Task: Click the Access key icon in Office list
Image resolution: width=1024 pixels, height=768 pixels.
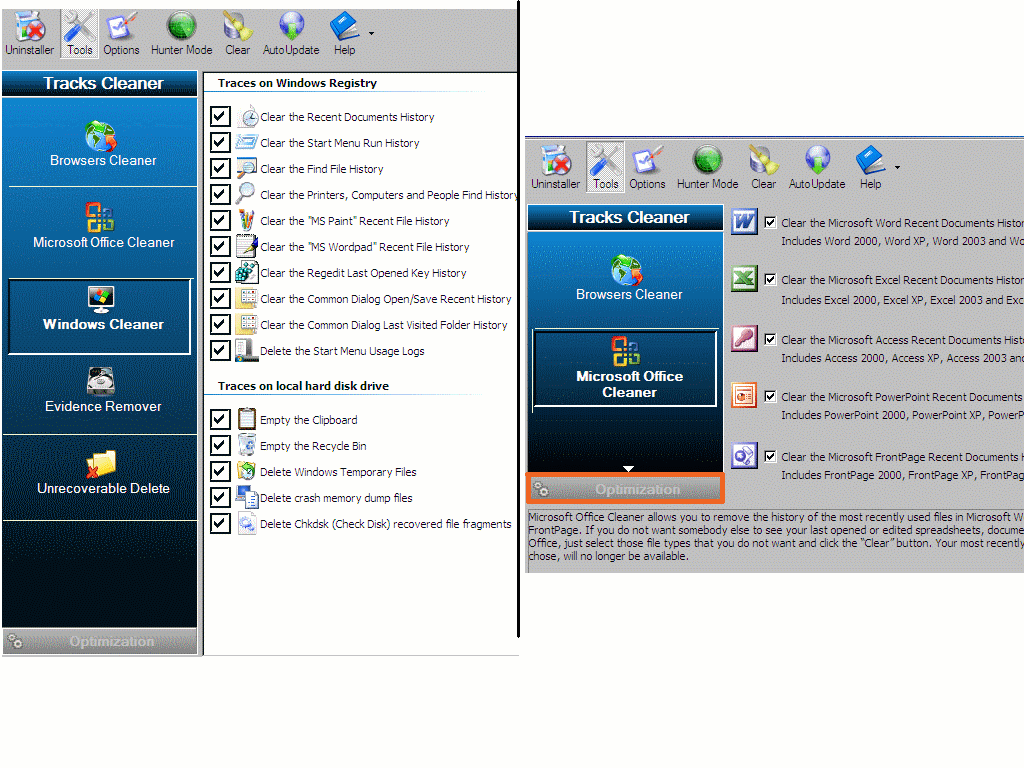Action: coord(744,338)
